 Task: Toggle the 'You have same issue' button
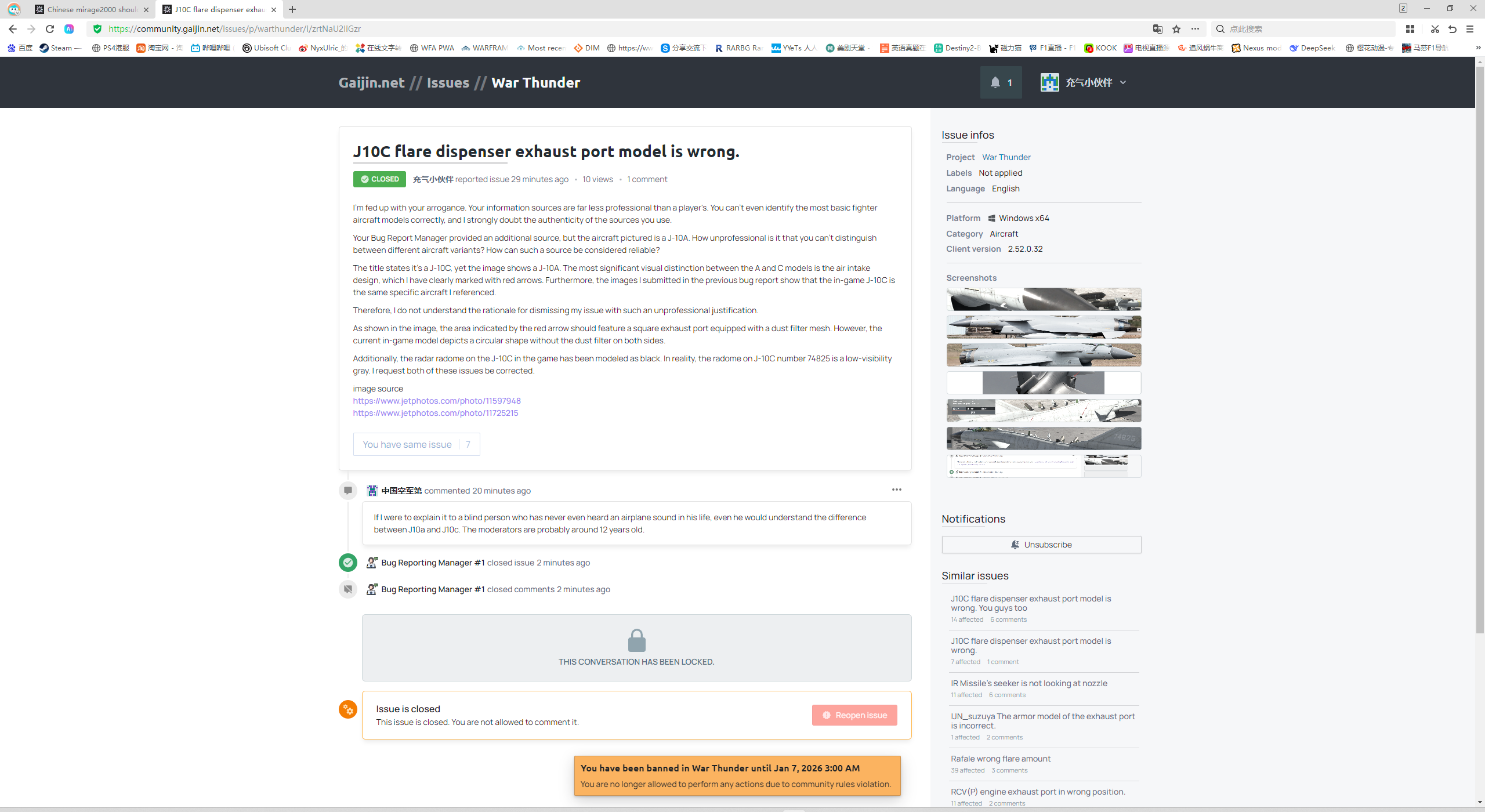(416, 444)
